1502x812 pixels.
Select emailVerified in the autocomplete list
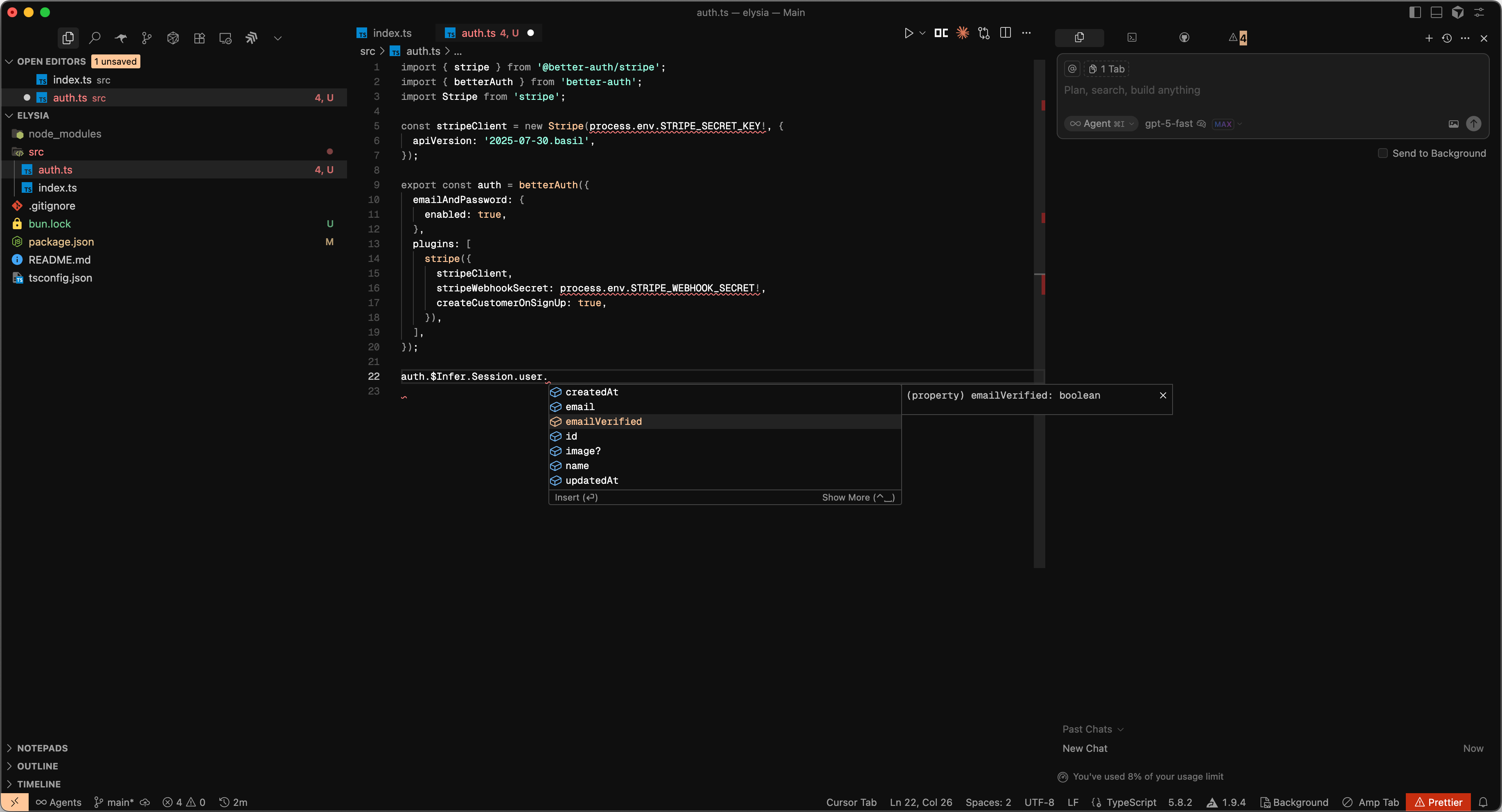coord(604,422)
